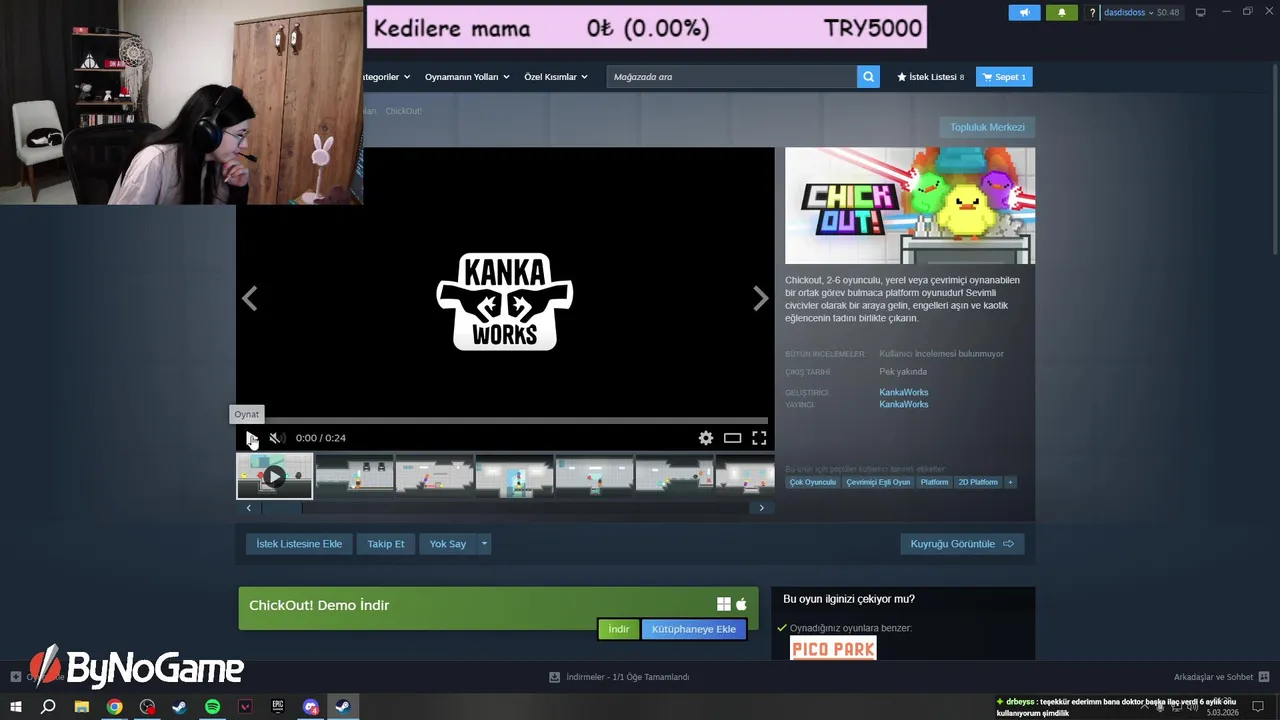This screenshot has height=720, width=1280.
Task: Open taskbar search magnifier
Action: click(48, 707)
